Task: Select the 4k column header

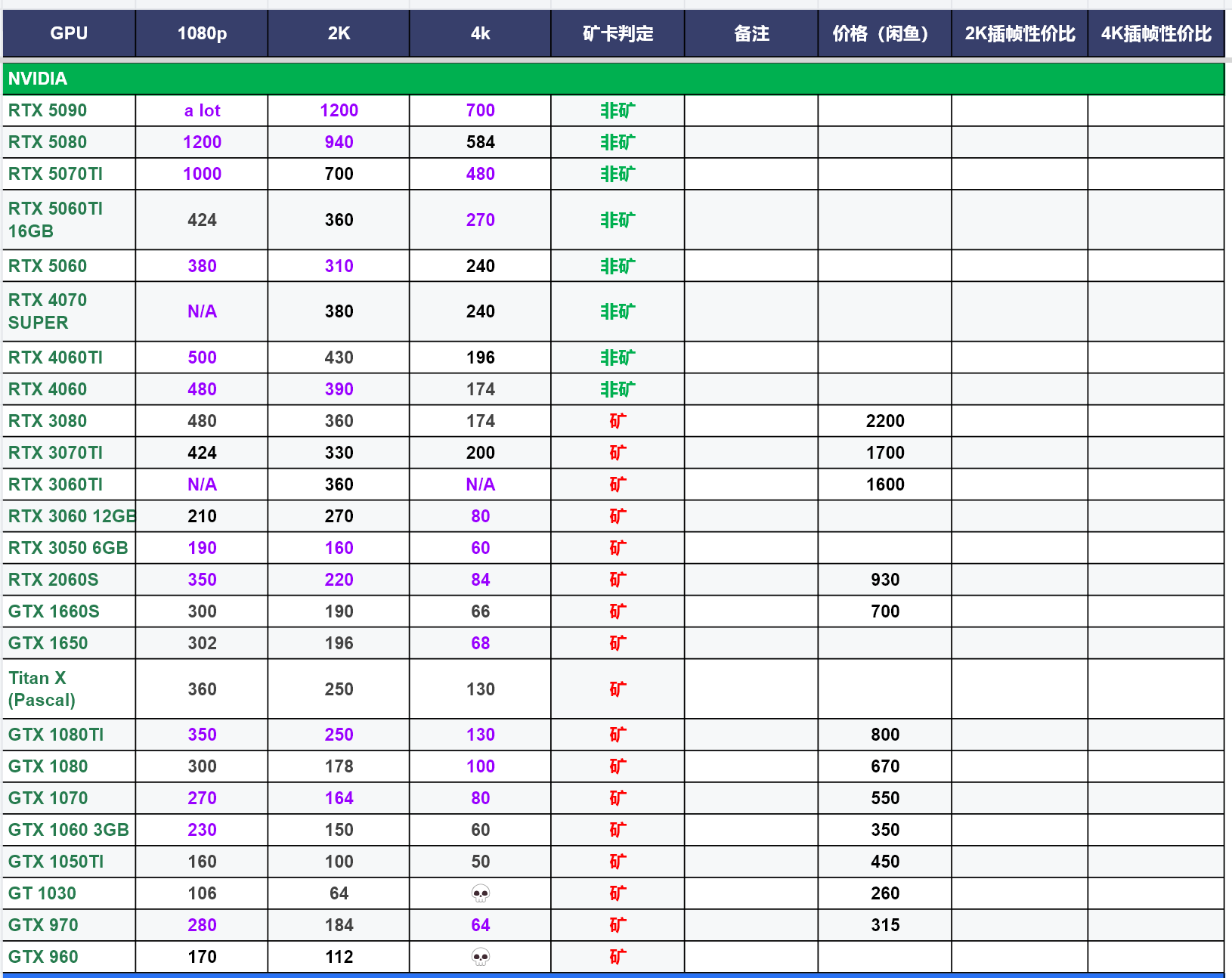Action: point(480,33)
